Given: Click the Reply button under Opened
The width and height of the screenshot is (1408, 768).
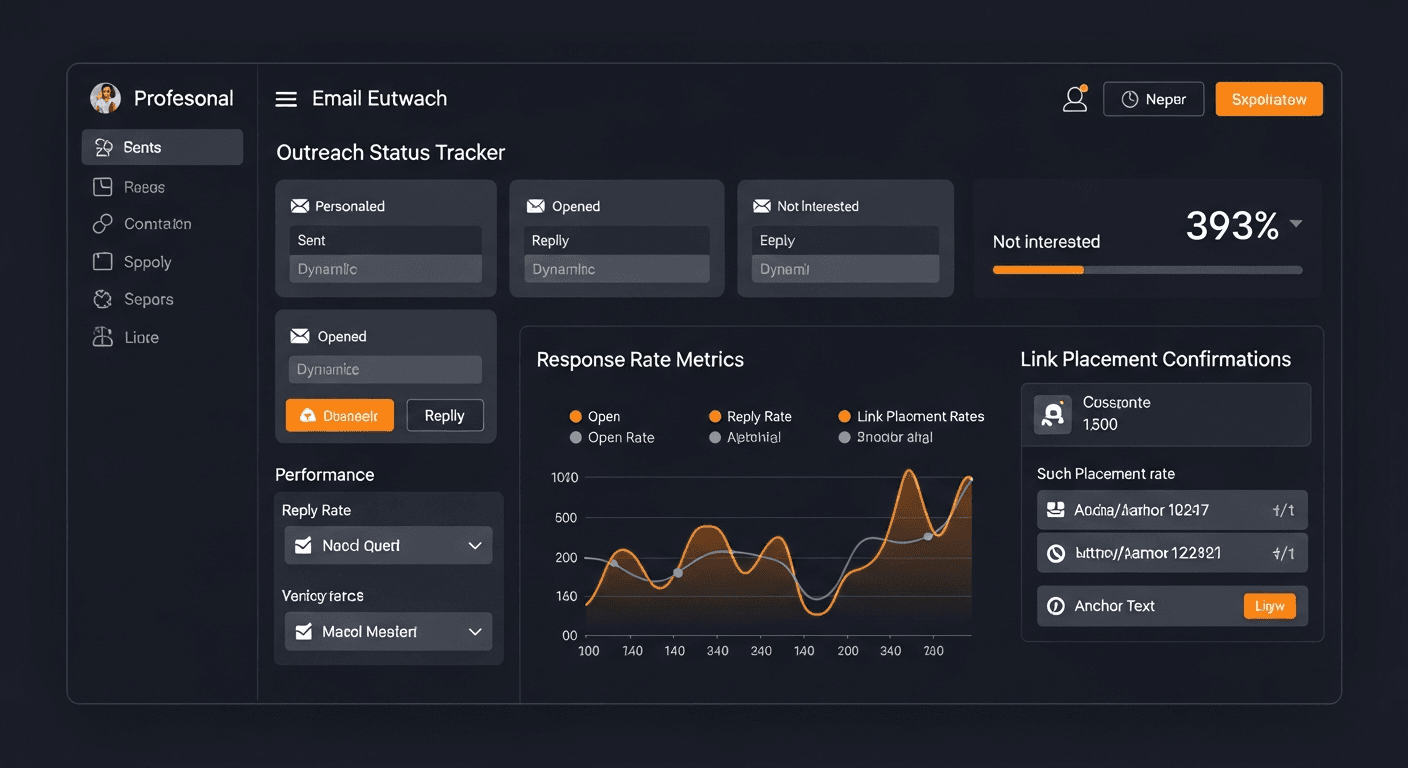Looking at the screenshot, I should [x=444, y=415].
